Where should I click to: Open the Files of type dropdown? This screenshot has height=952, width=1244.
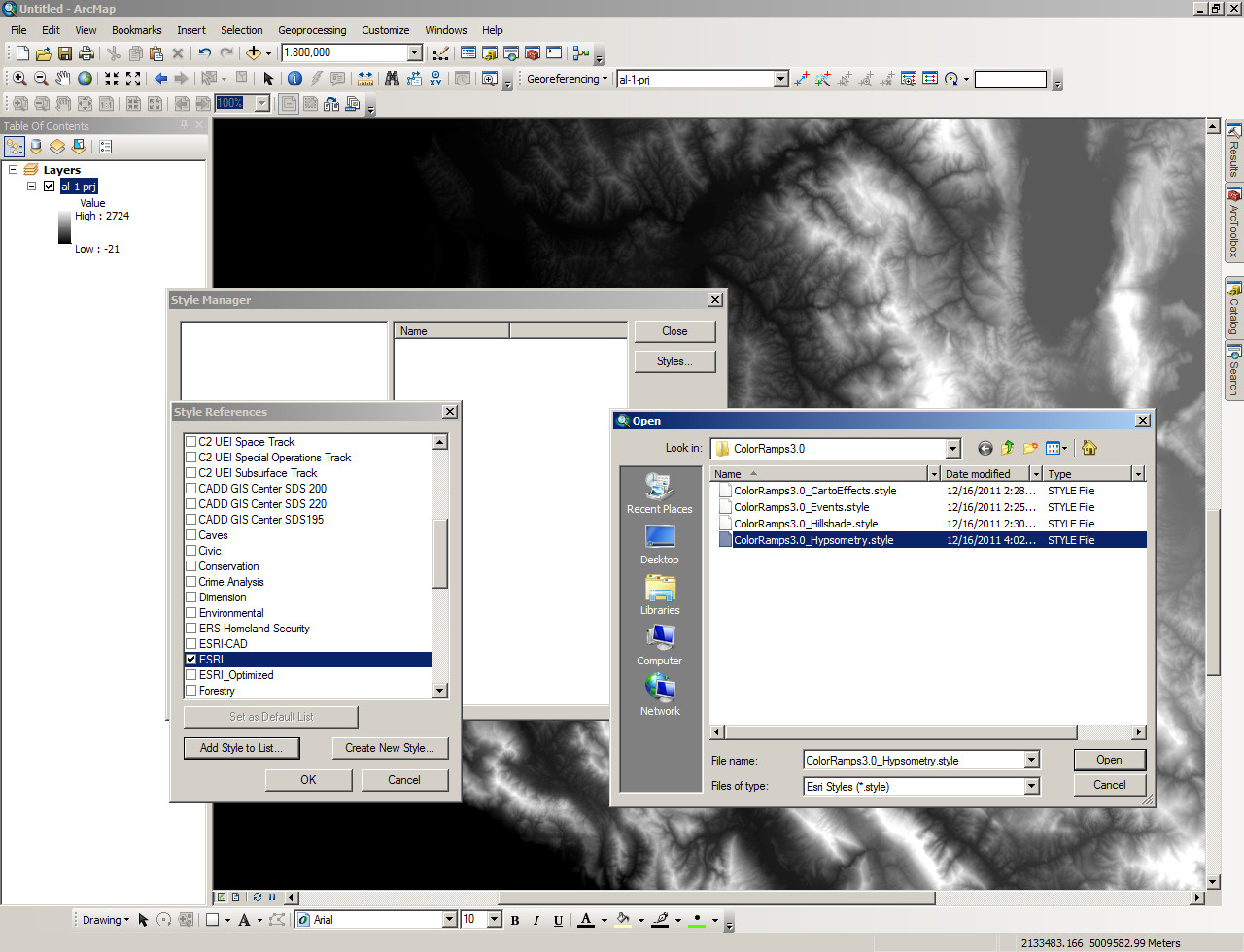(1032, 787)
